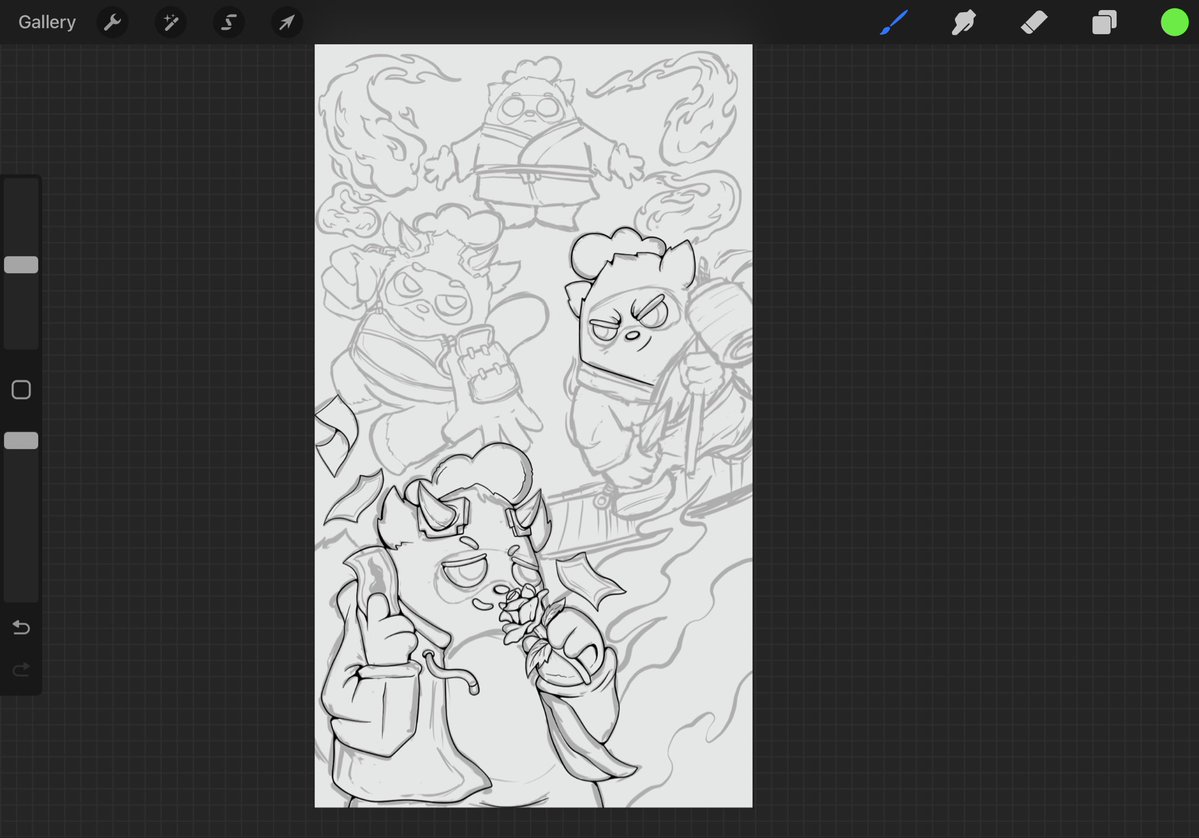Screen dimensions: 1199x838
Task: Open the Selection tool
Action: tap(228, 22)
